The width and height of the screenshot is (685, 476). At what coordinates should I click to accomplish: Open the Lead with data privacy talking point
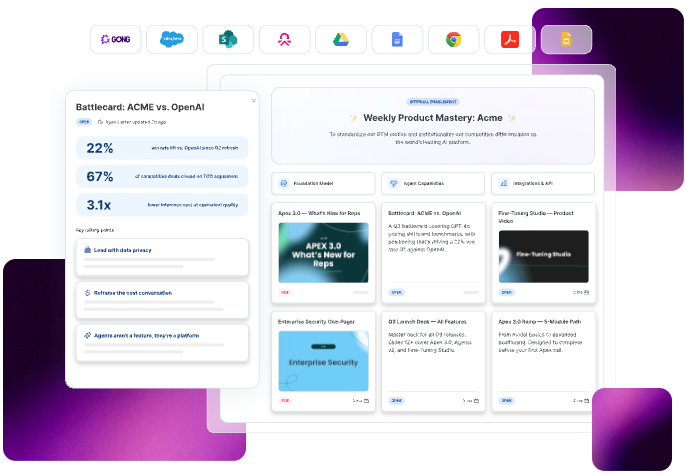coord(162,257)
